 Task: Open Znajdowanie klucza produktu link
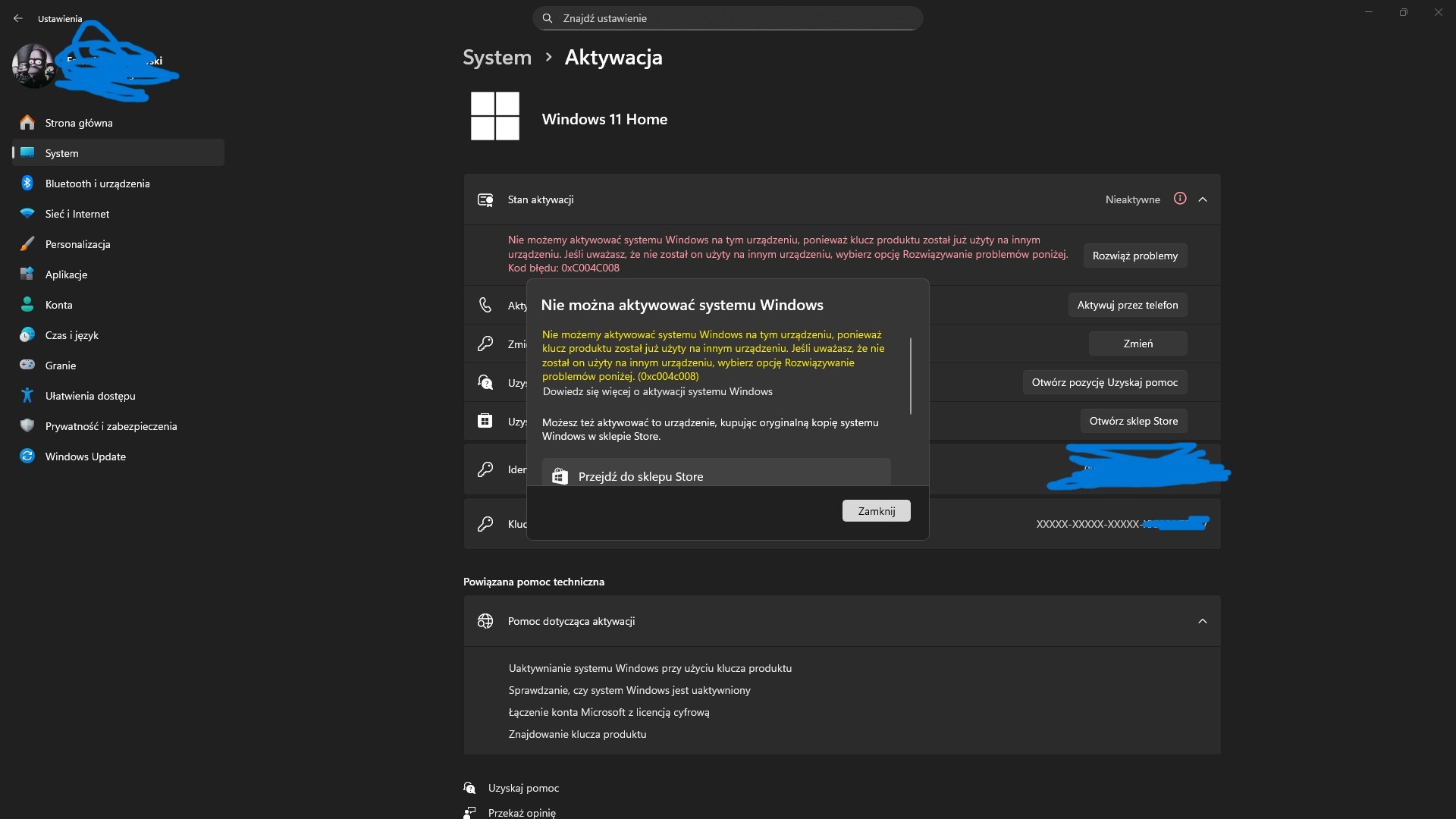point(577,734)
